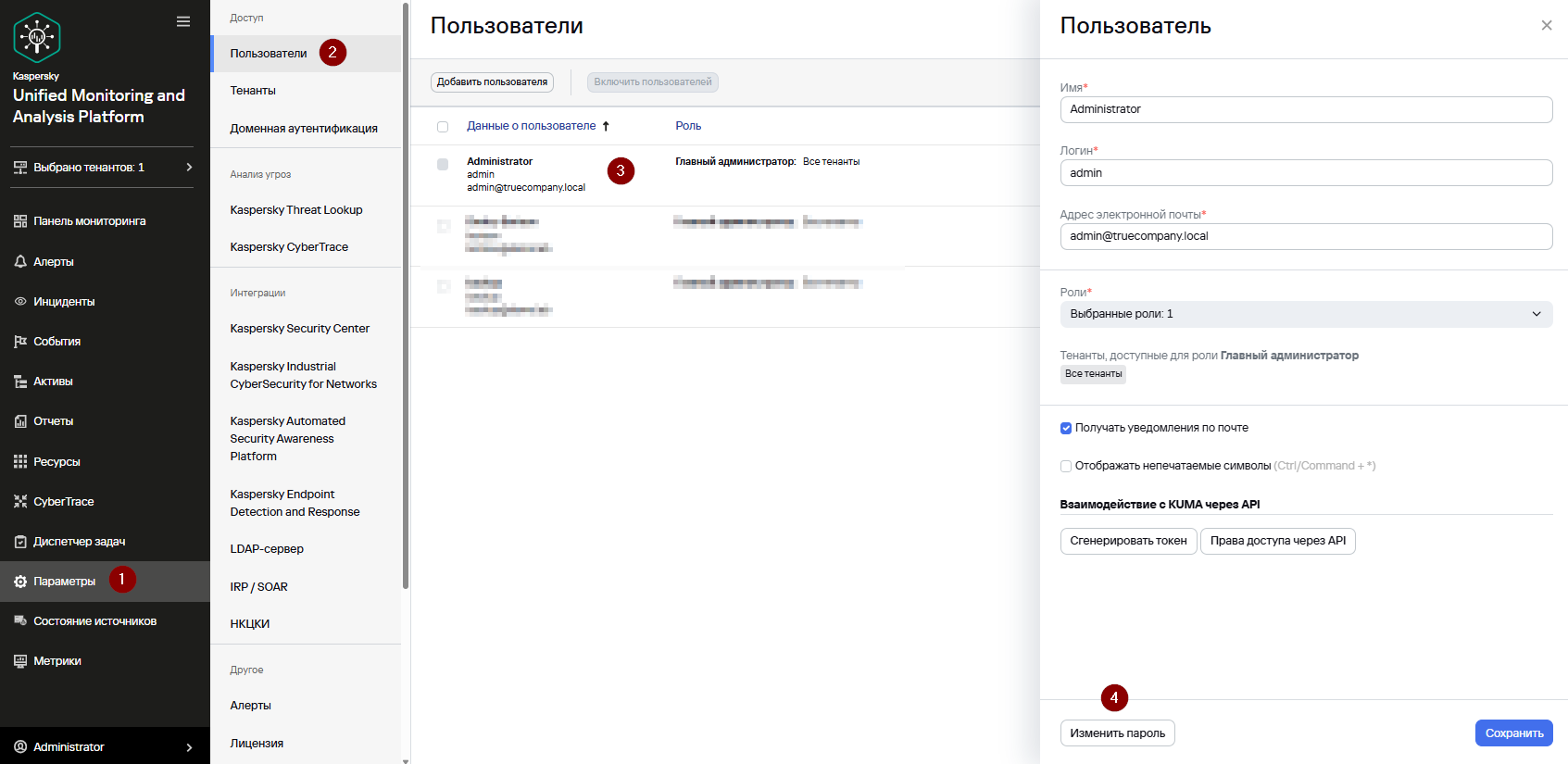Open Метрики section

click(57, 661)
